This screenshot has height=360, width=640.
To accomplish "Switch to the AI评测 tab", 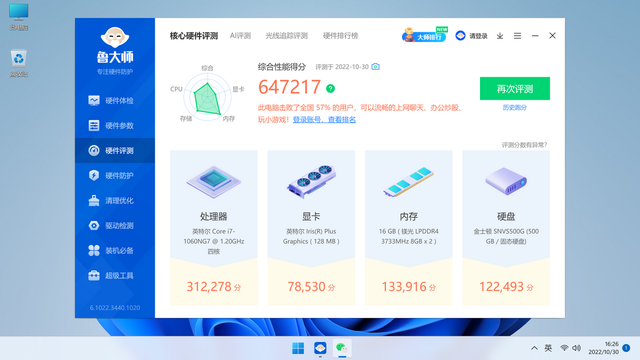I will tap(240, 36).
